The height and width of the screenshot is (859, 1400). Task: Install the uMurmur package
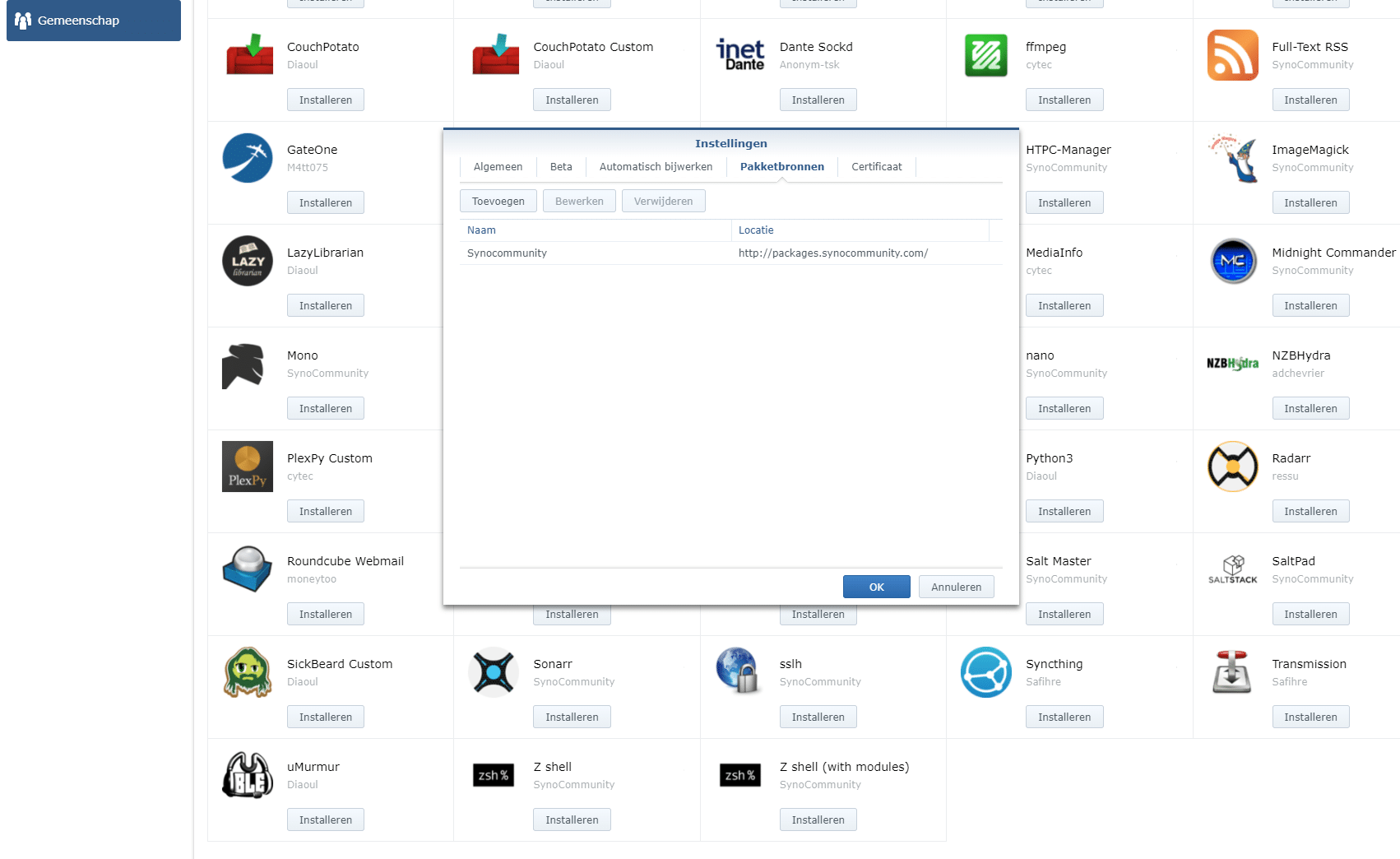pyautogui.click(x=326, y=820)
